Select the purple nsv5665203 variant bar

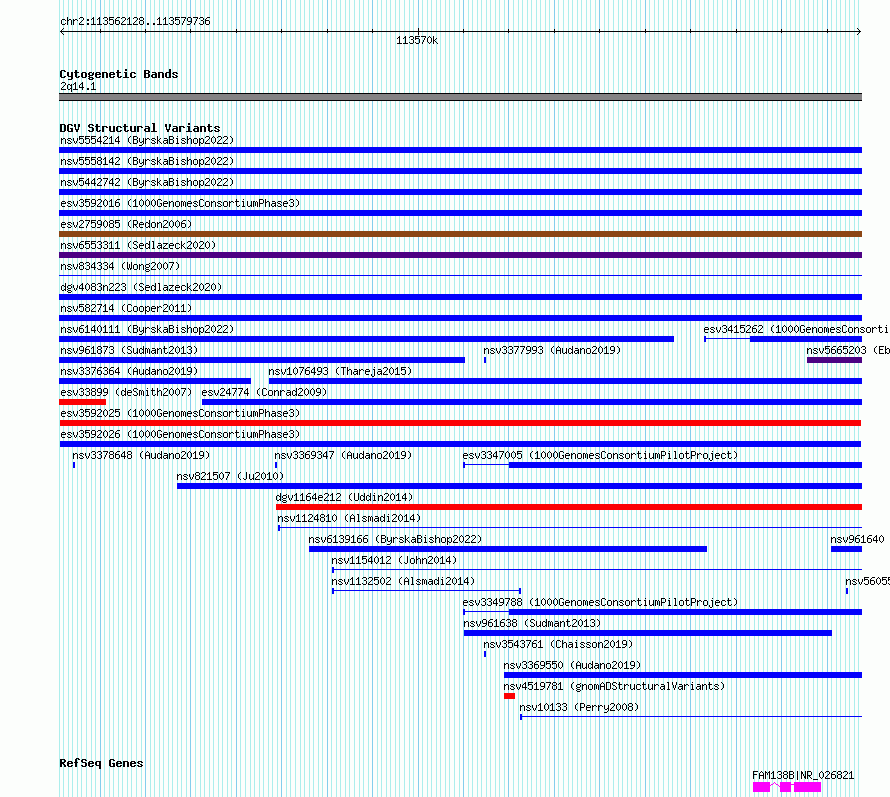(834, 360)
